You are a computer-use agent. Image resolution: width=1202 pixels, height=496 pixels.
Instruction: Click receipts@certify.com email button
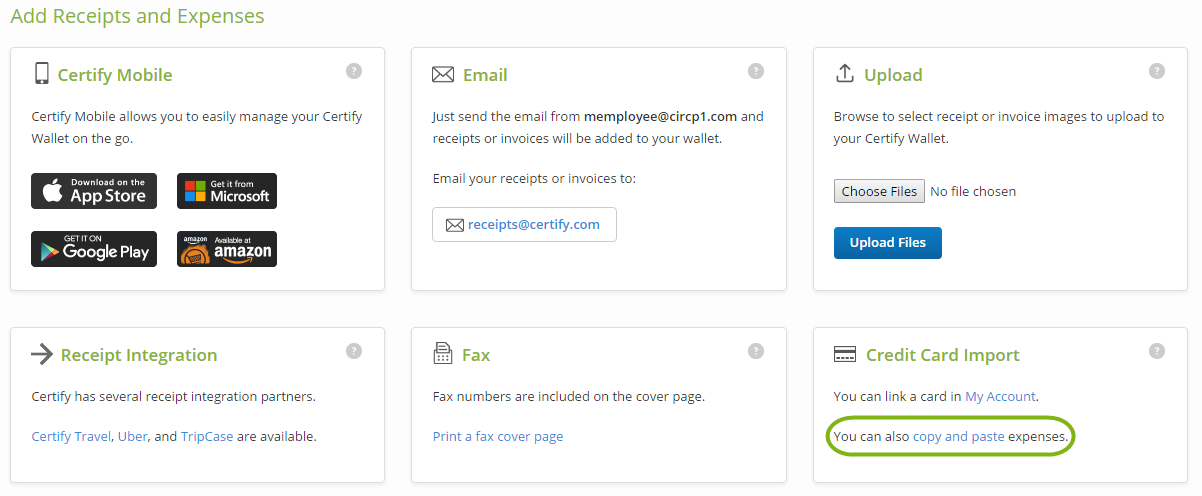(x=524, y=225)
